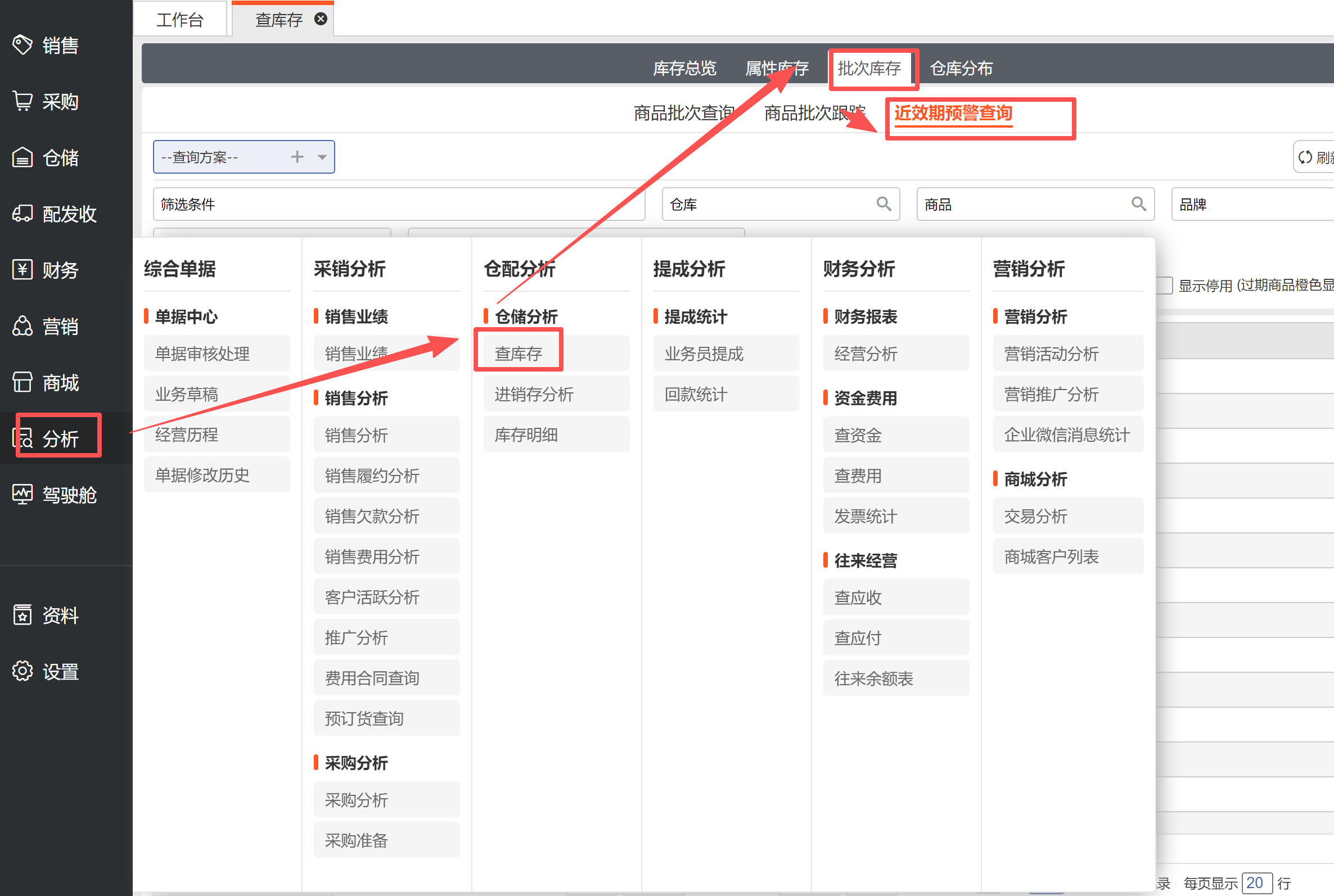Select the 仓库分布 tab
The height and width of the screenshot is (896, 1334).
tap(961, 69)
